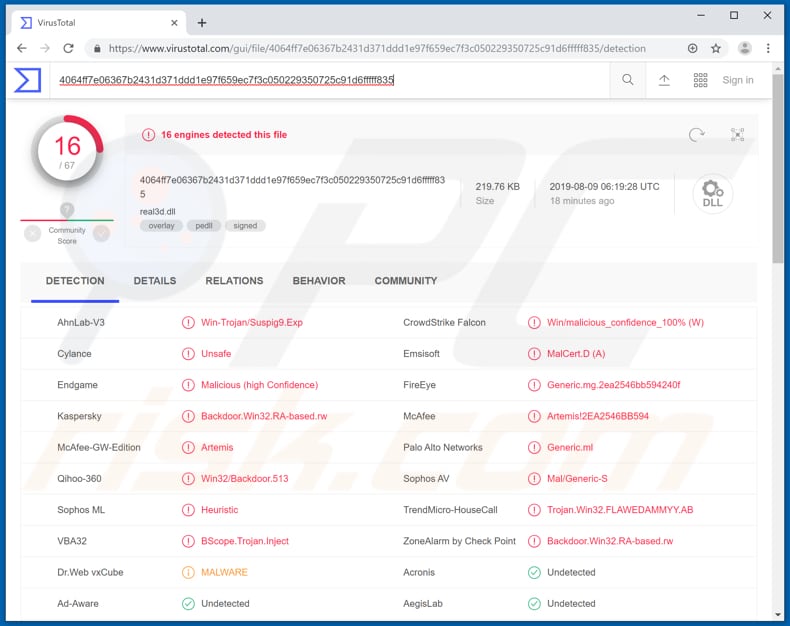This screenshot has height=626, width=790.
Task: Switch to the COMMUNITY tab
Action: coord(406,281)
